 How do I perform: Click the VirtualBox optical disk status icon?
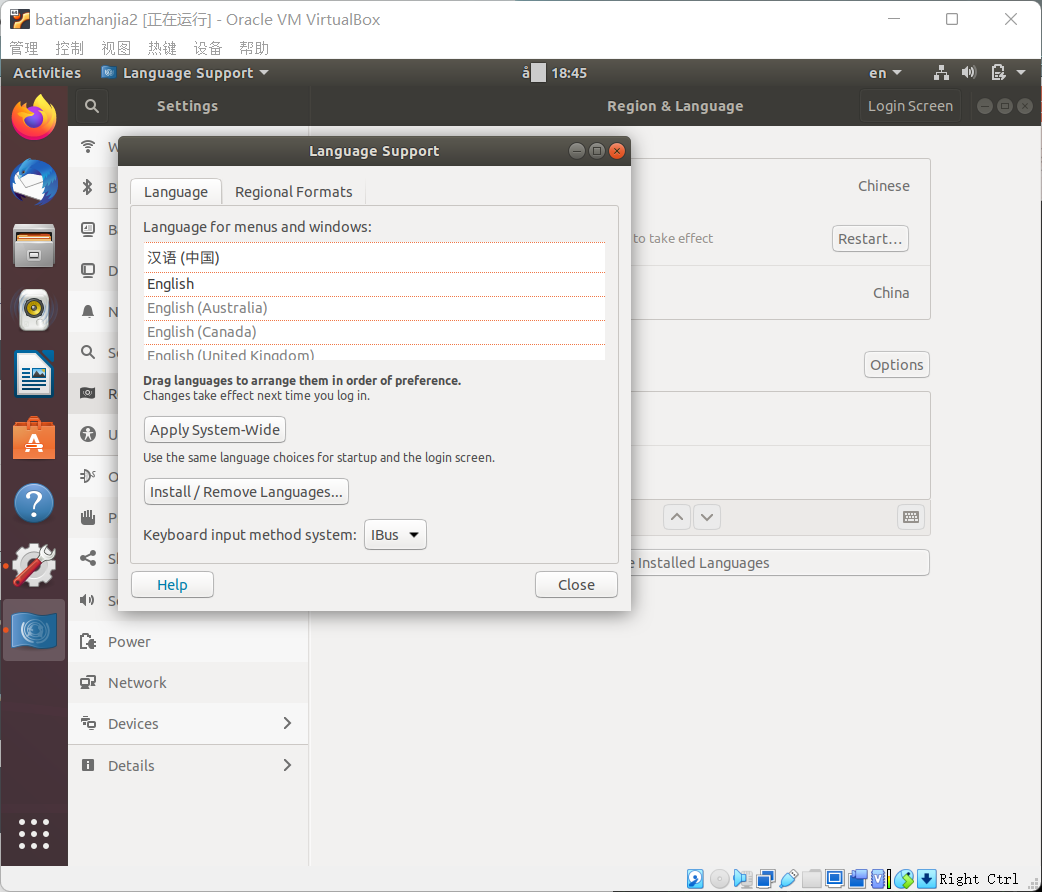point(719,879)
